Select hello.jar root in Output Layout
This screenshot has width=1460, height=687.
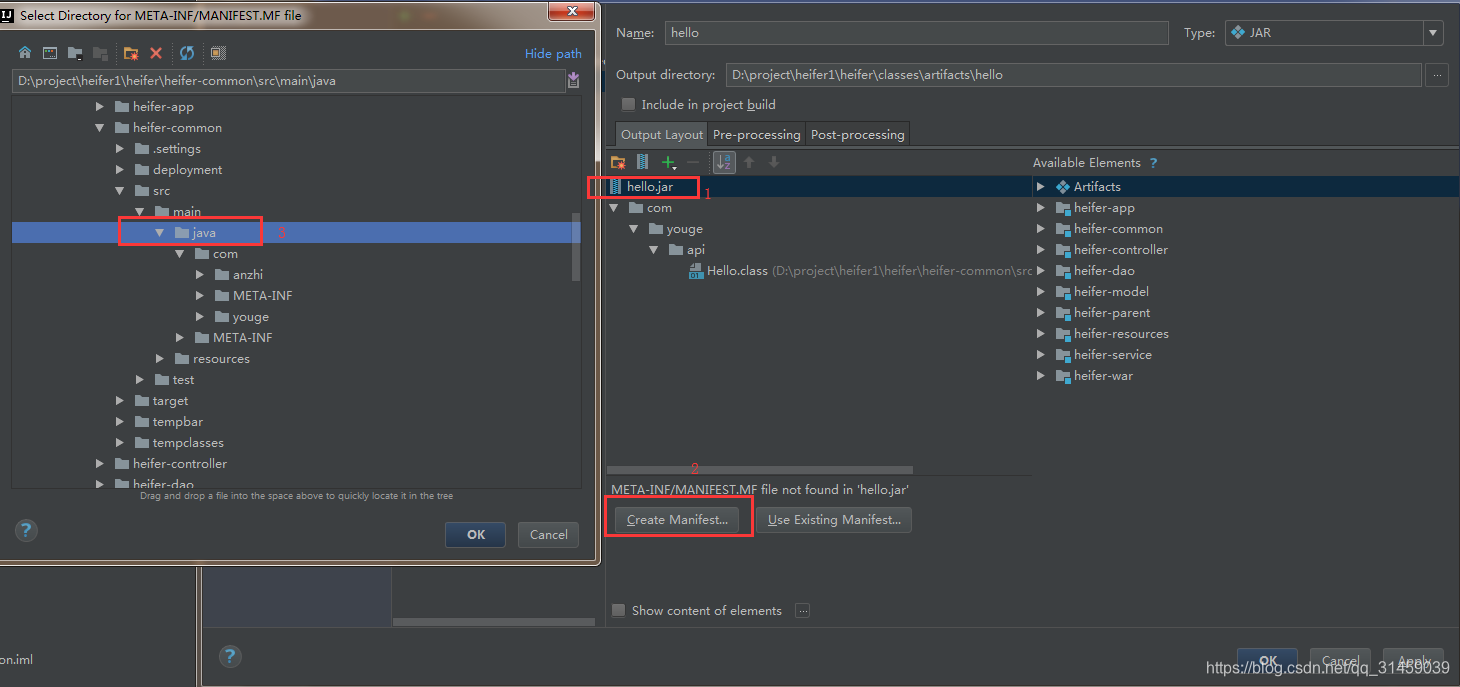[648, 187]
